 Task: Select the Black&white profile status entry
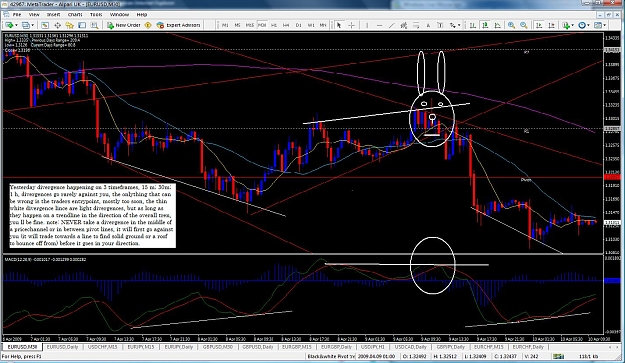[331, 356]
